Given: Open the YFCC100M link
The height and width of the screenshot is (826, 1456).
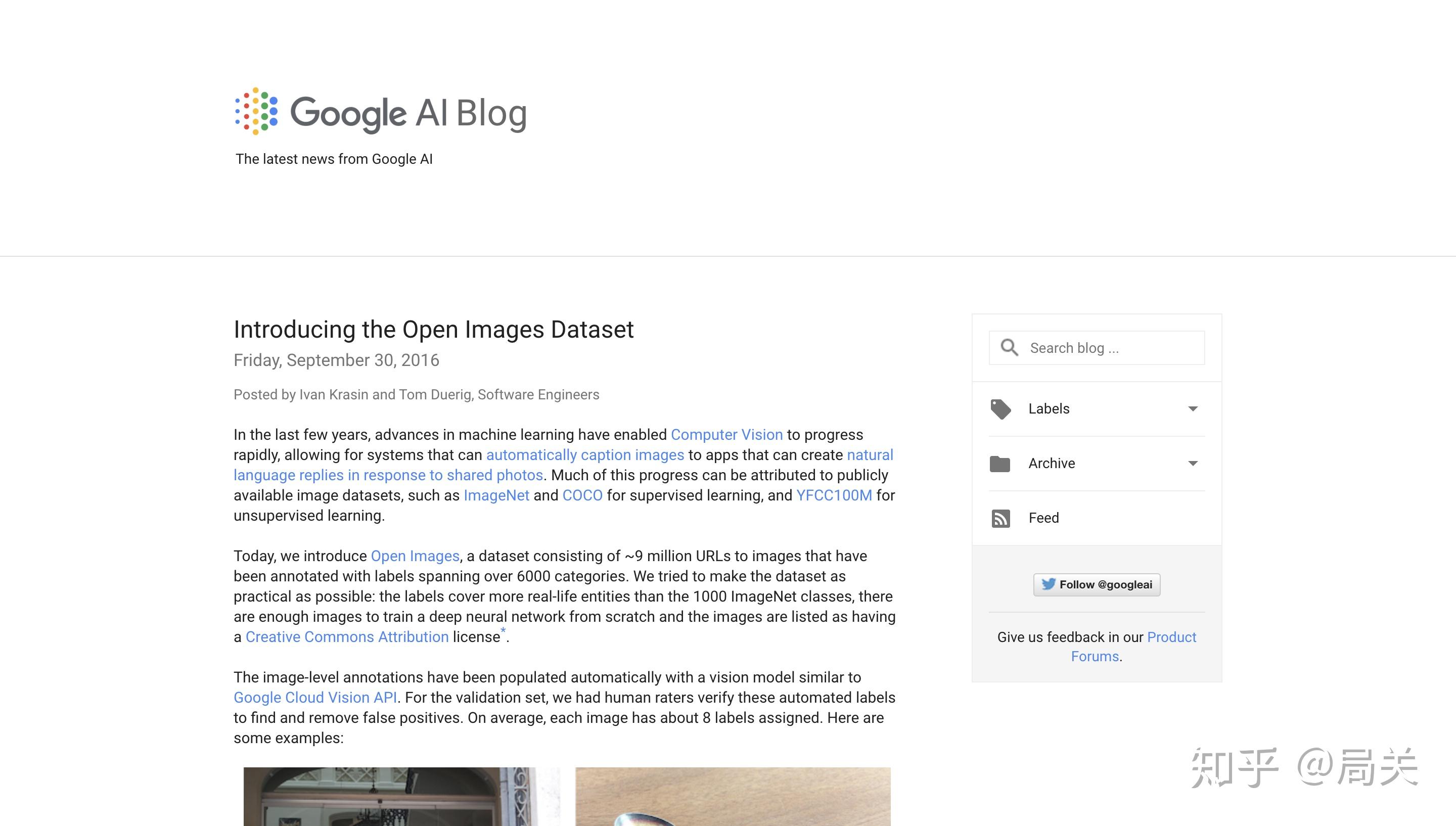Looking at the screenshot, I should 833,495.
